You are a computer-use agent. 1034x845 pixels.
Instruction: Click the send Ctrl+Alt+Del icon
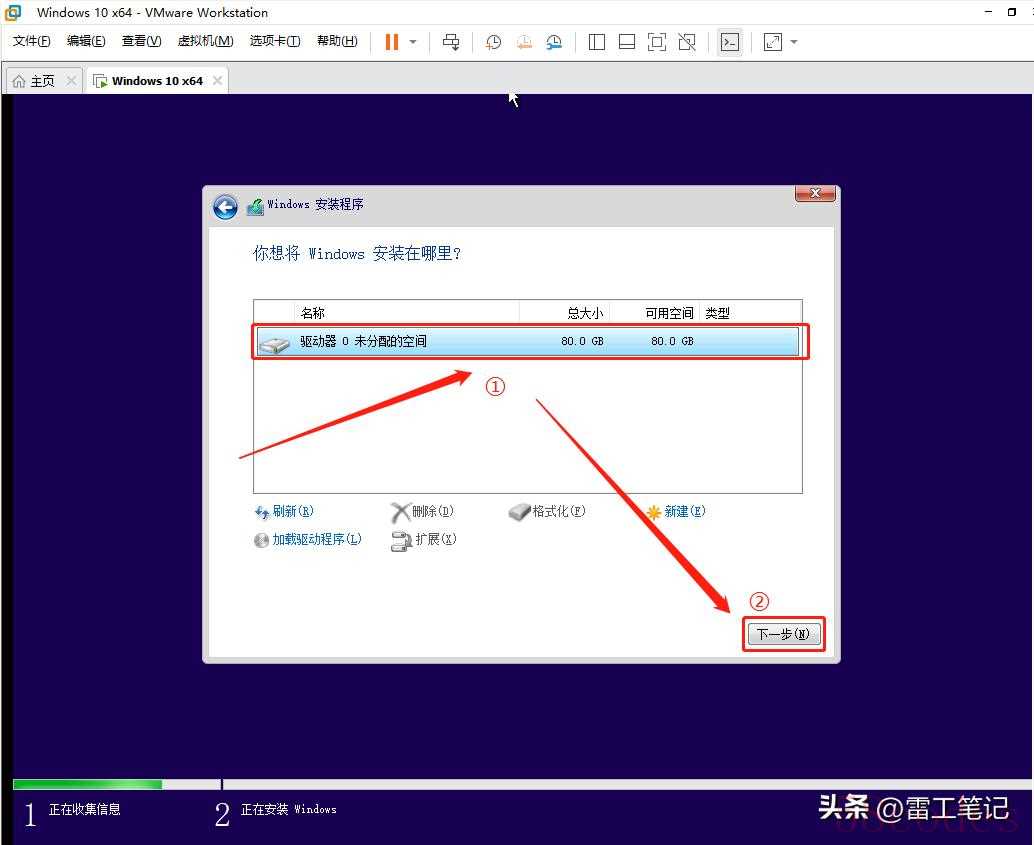451,42
